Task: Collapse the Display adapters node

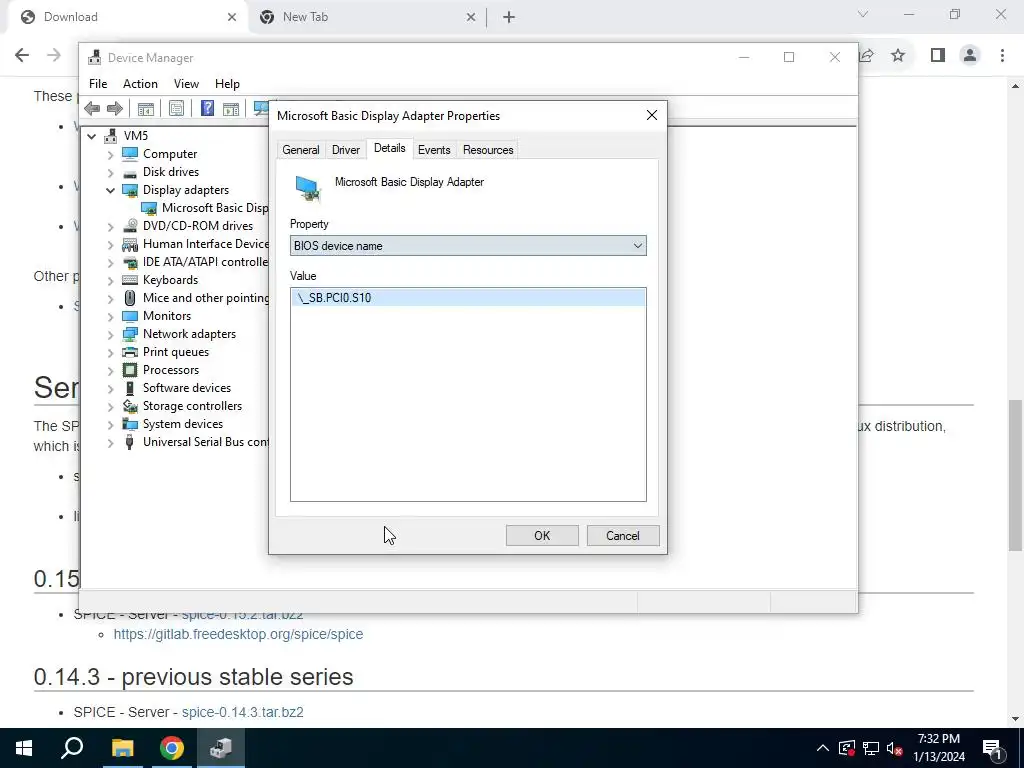Action: coord(110,191)
